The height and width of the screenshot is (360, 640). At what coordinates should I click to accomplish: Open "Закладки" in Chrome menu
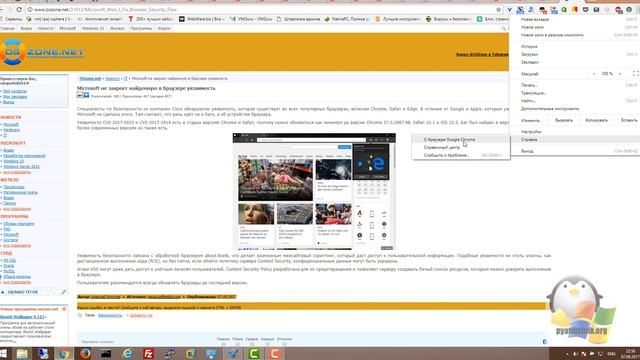(575, 62)
